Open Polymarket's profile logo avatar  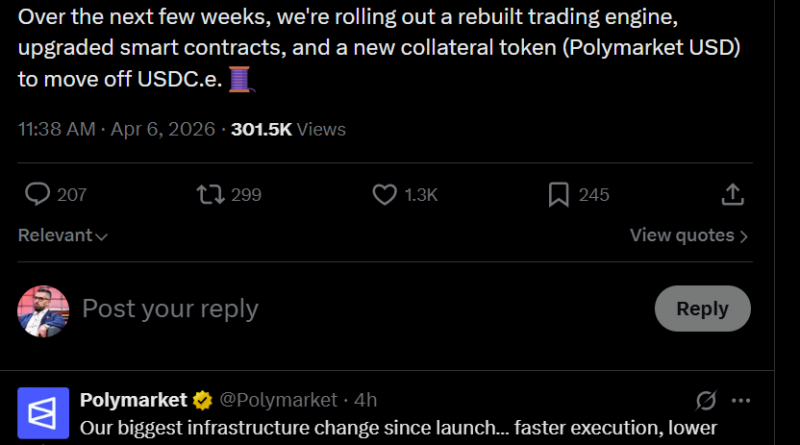tap(43, 412)
